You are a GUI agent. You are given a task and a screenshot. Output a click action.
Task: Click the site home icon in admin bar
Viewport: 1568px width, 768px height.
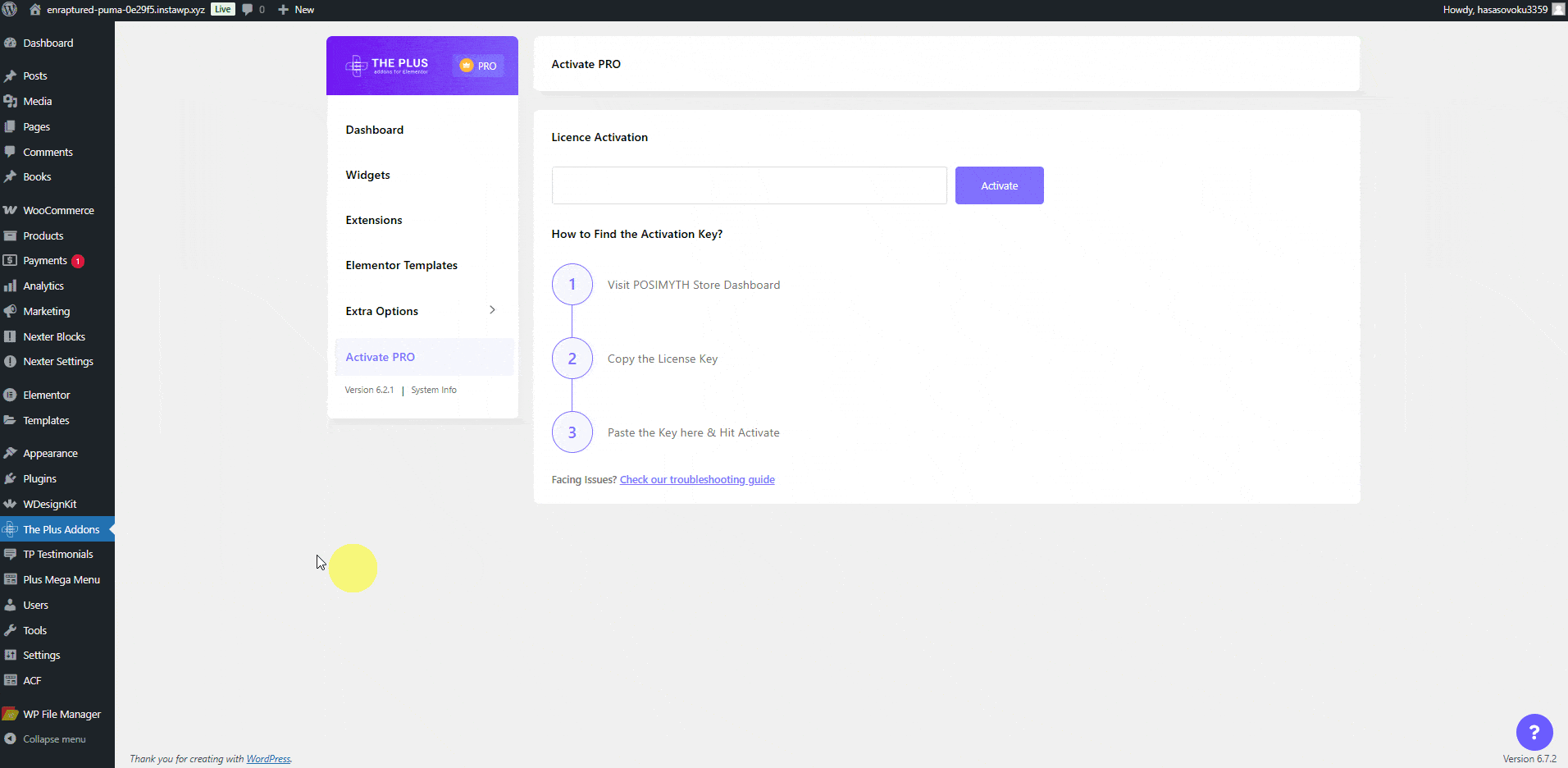pyautogui.click(x=35, y=10)
